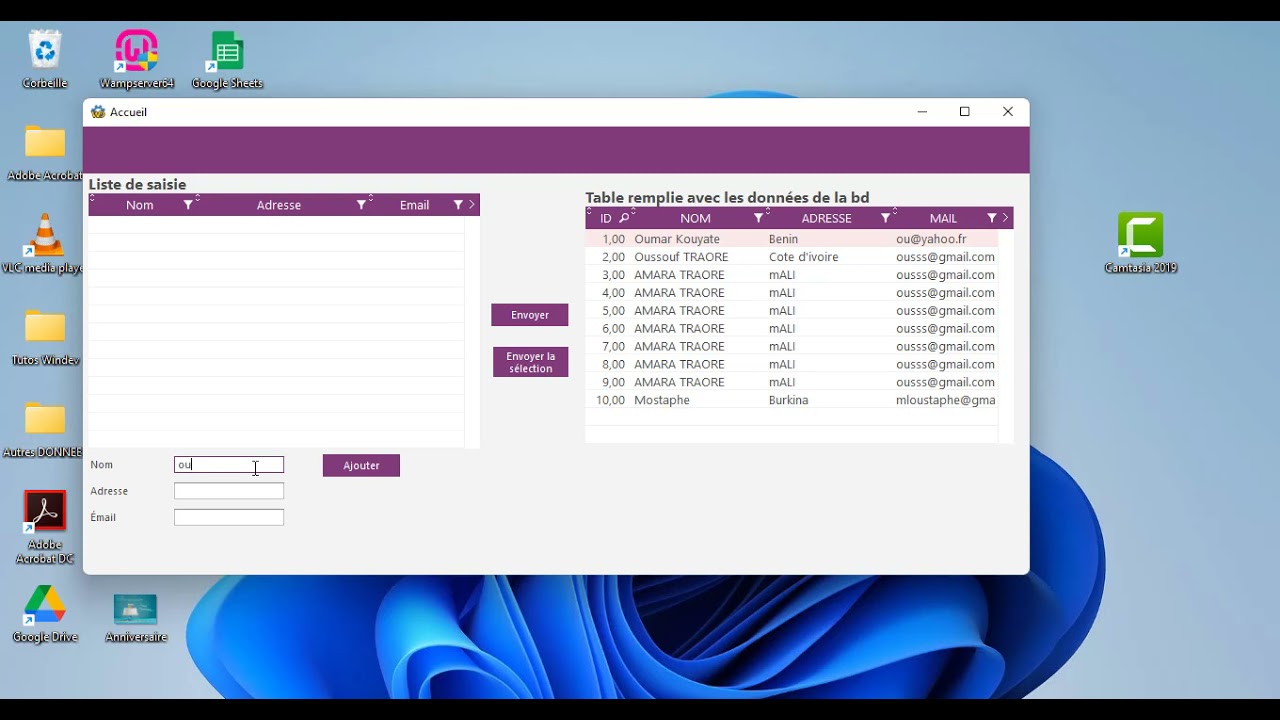Screen dimensions: 1280x720
Task: Click ousss@gmail.com in row 2,00
Action: click(945, 257)
